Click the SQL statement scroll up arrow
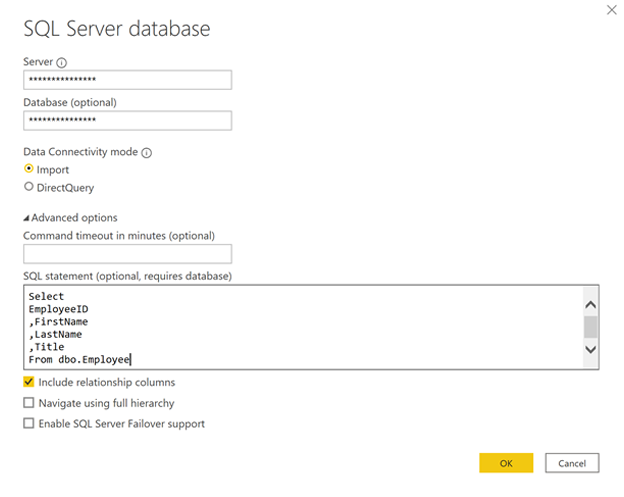The height and width of the screenshot is (497, 624). tap(590, 305)
